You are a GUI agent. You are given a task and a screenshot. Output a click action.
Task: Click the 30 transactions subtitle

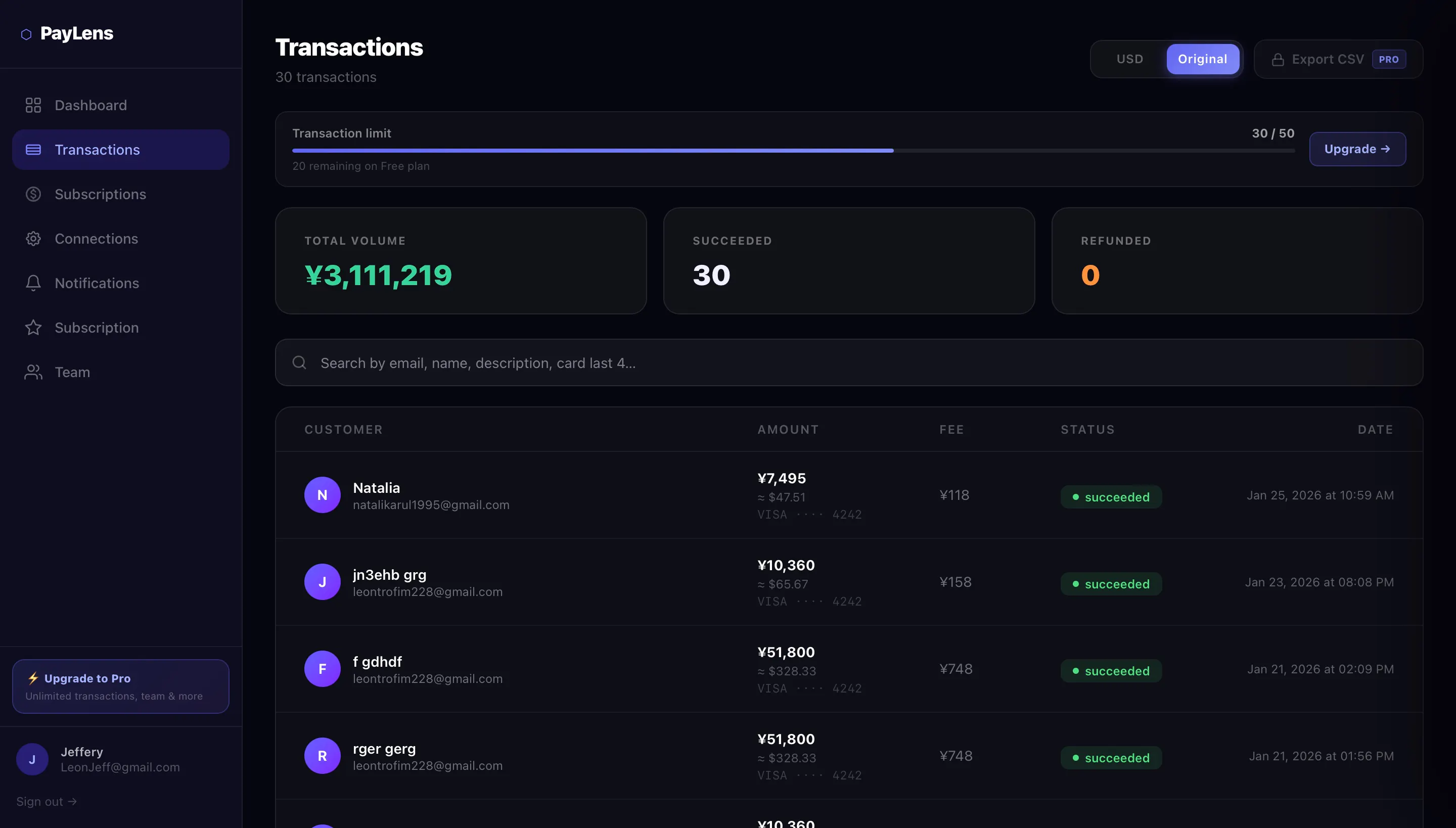click(x=326, y=77)
